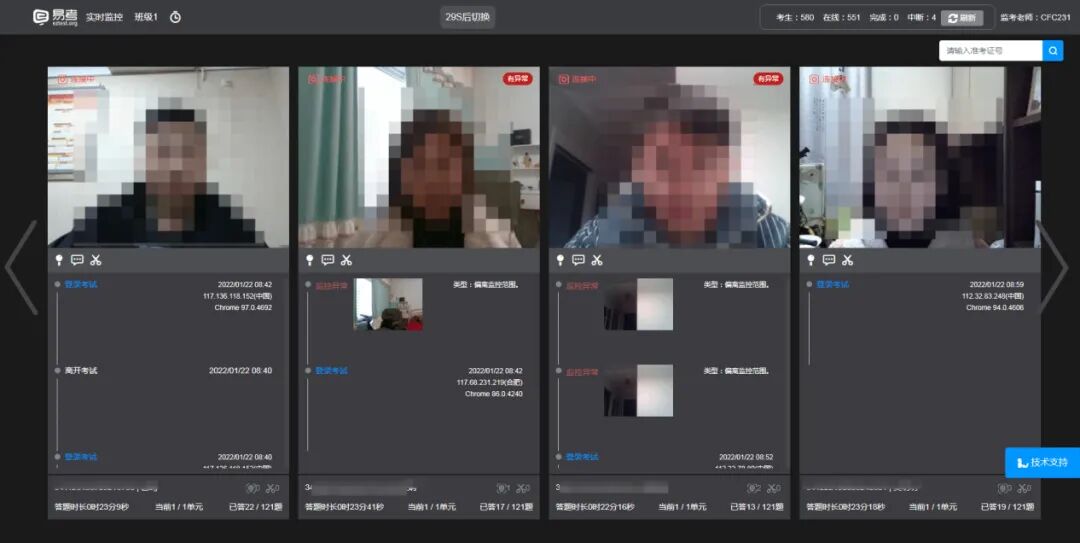Open the 实时监控 menu item
Image resolution: width=1080 pixels, height=543 pixels.
tap(104, 17)
